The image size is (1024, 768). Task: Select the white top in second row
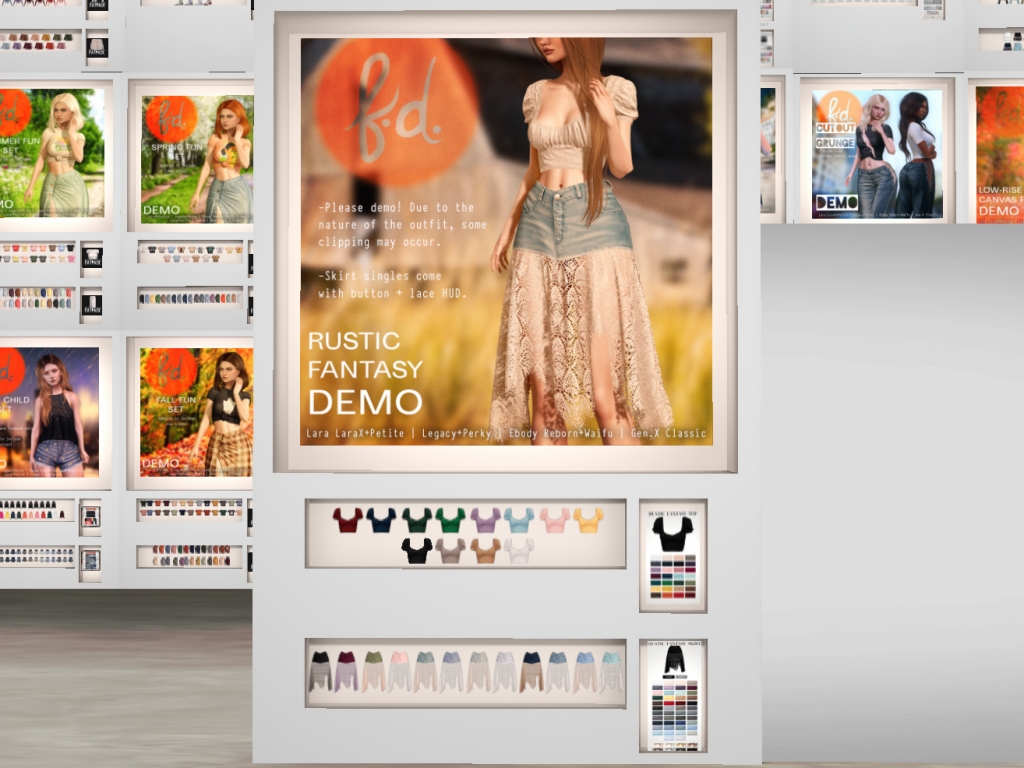click(519, 550)
